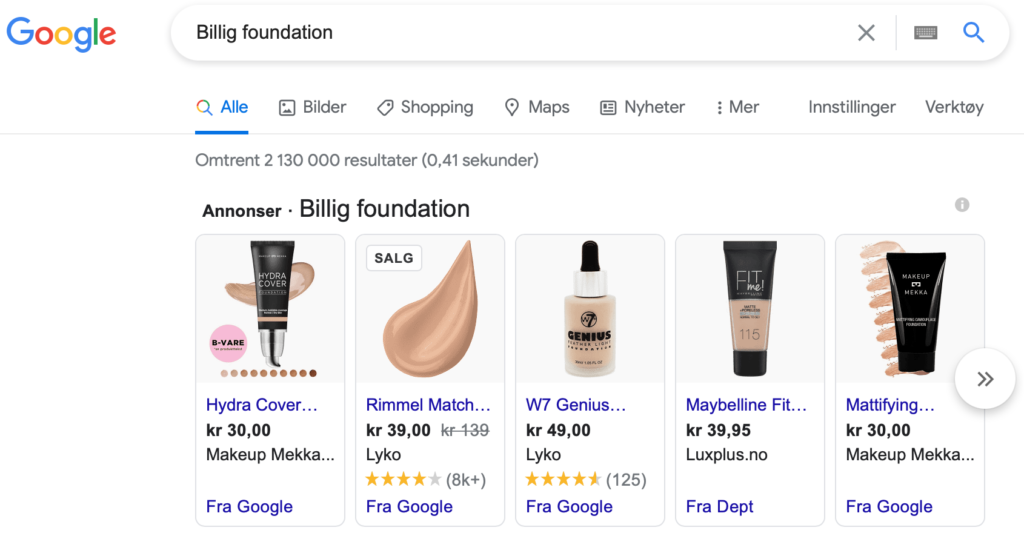Viewport: 1024px width, 539px height.
Task: Show next ads with double-chevron arrow
Action: 985,379
